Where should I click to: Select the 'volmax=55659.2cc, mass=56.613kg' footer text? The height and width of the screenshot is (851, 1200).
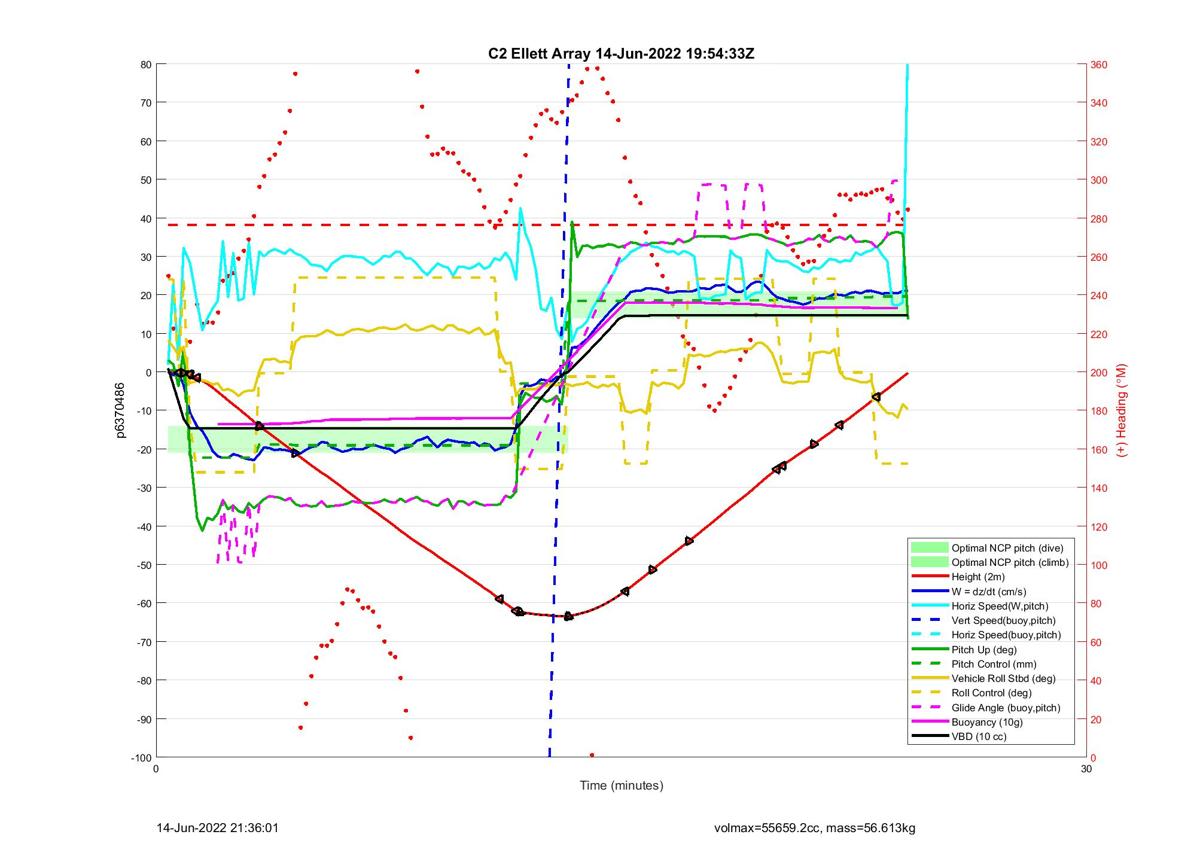(x=816, y=829)
